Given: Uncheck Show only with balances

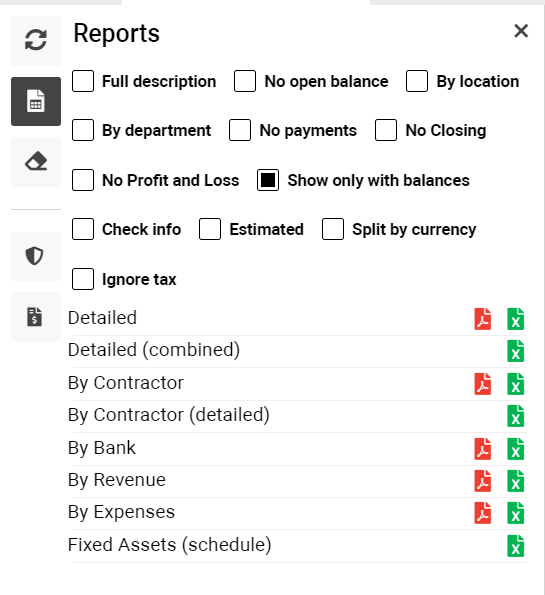Looking at the screenshot, I should (x=268, y=180).
